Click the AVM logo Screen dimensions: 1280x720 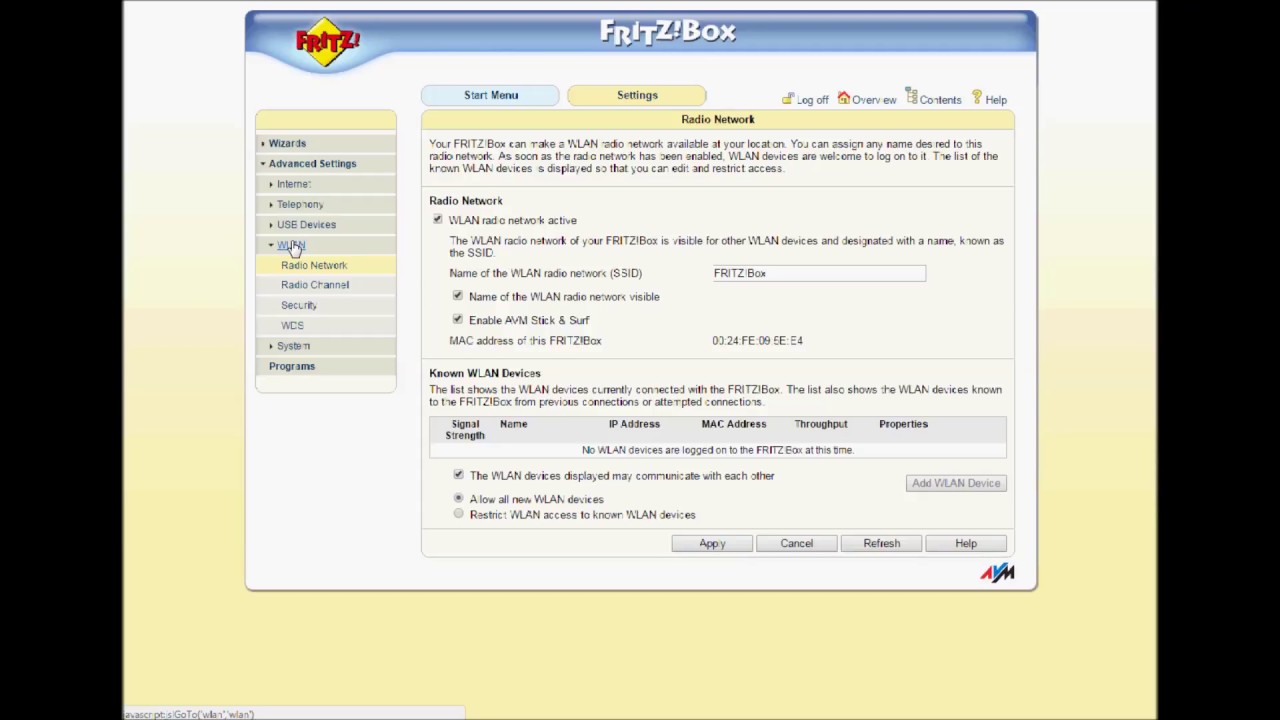(x=997, y=572)
